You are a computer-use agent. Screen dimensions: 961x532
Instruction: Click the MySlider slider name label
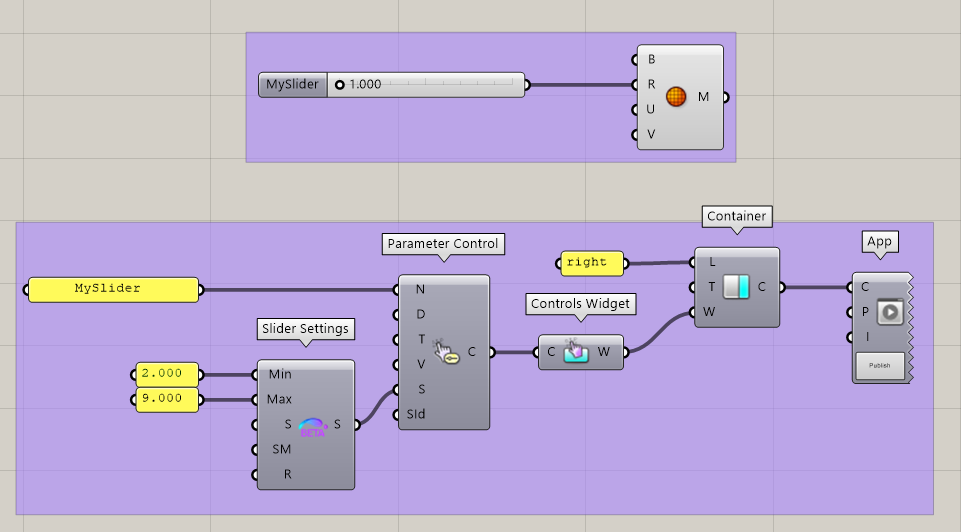click(292, 85)
